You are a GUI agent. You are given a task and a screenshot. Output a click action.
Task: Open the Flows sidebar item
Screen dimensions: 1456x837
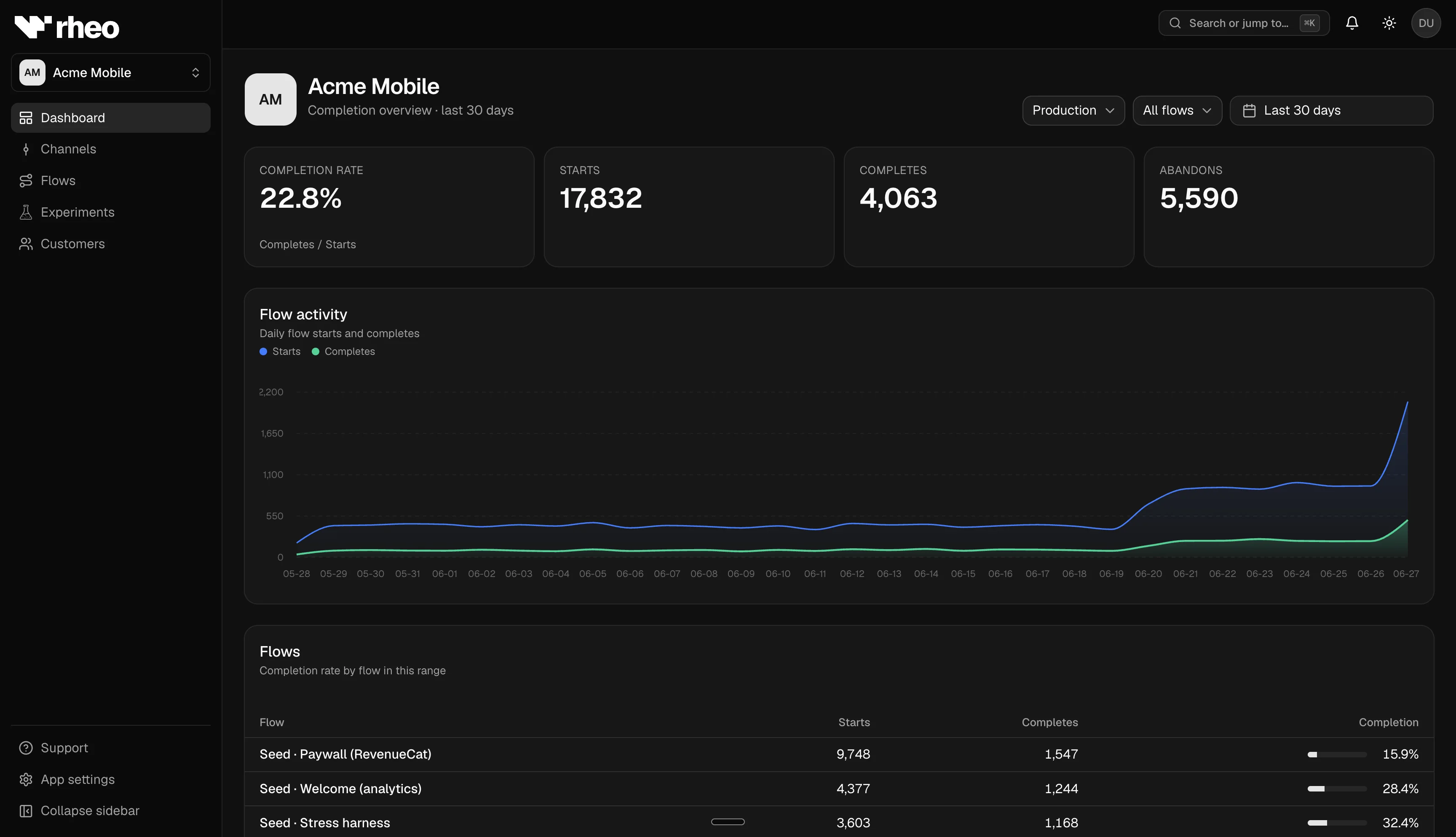(111, 181)
